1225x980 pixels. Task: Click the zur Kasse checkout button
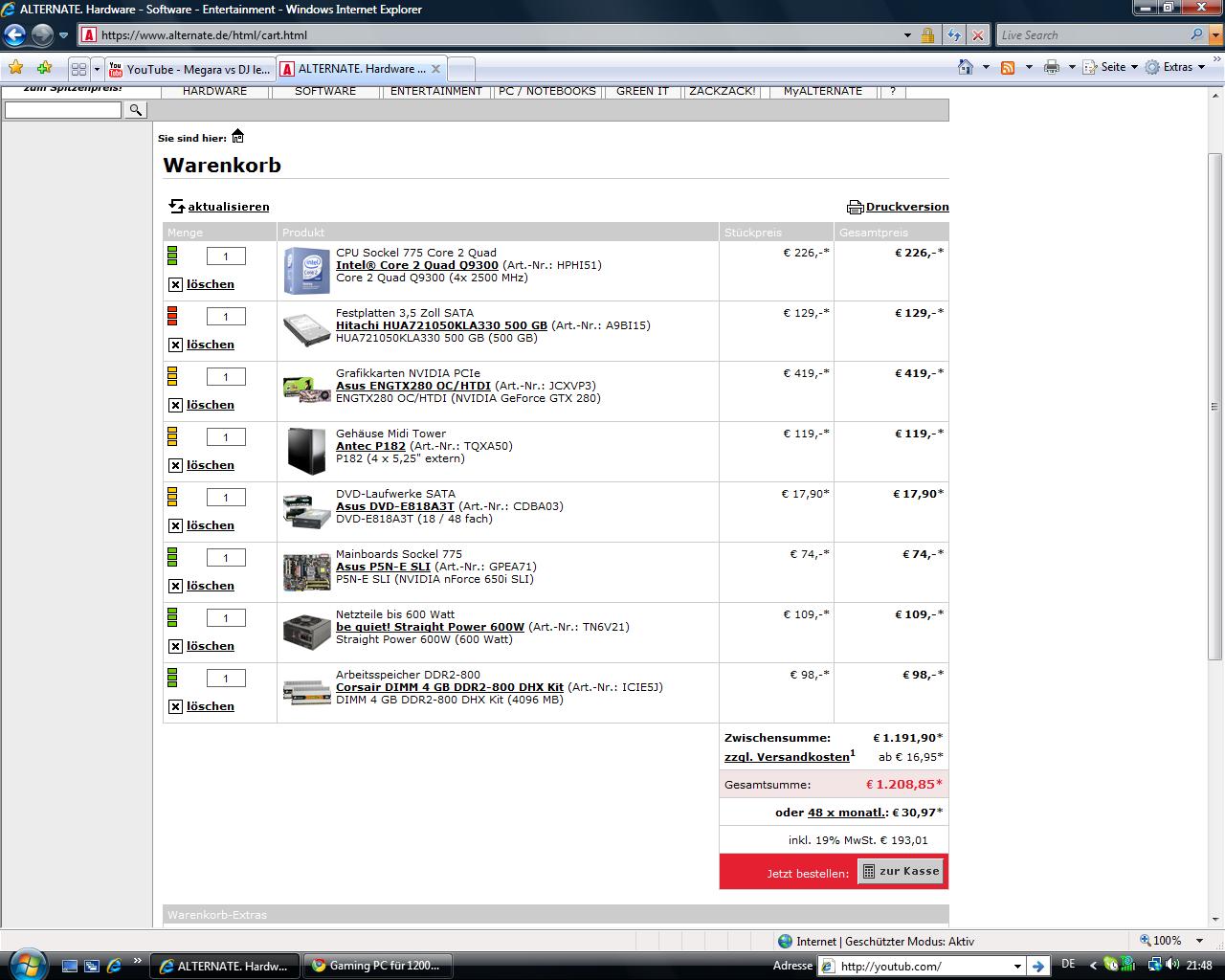[x=901, y=871]
